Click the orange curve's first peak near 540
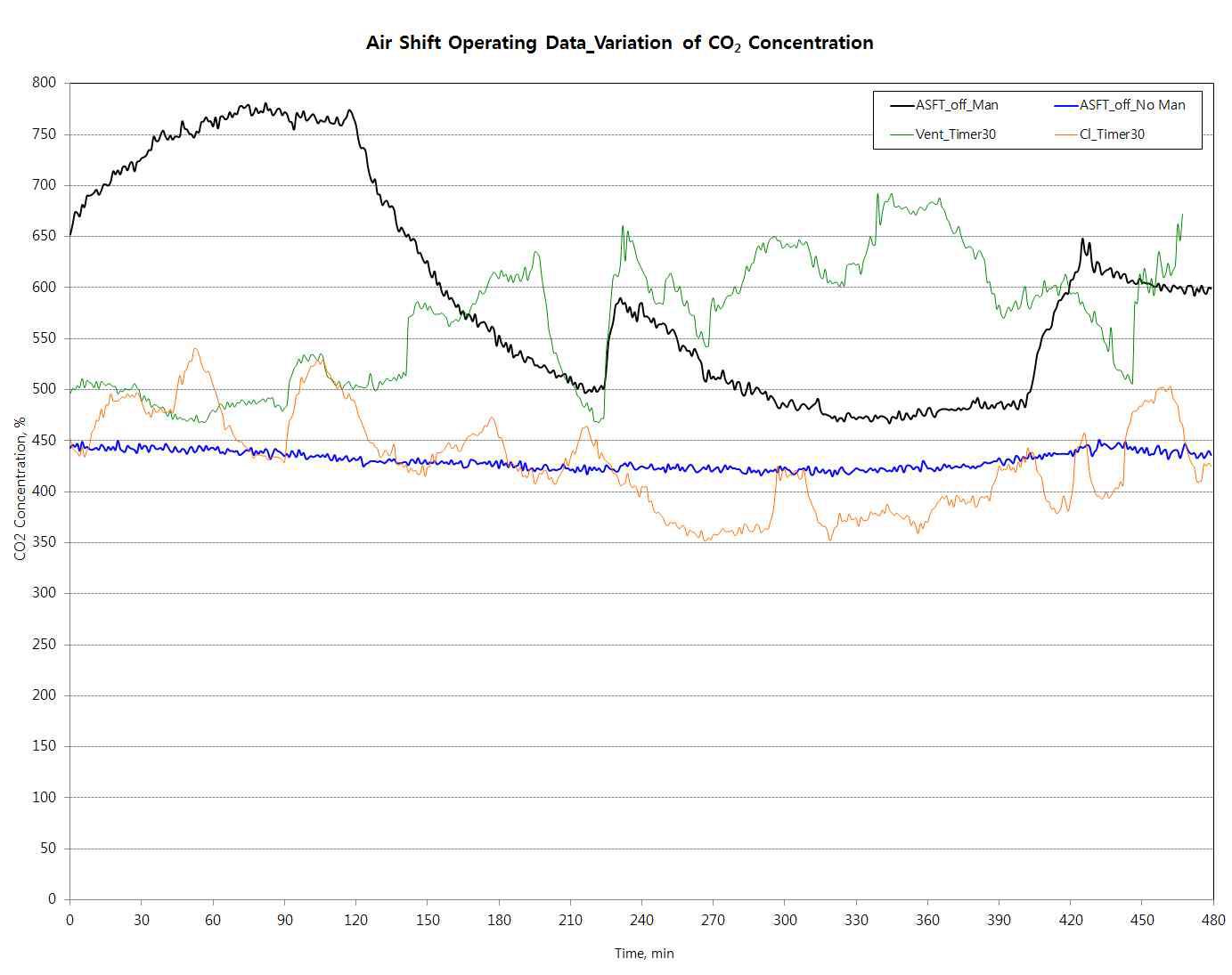 (x=195, y=349)
